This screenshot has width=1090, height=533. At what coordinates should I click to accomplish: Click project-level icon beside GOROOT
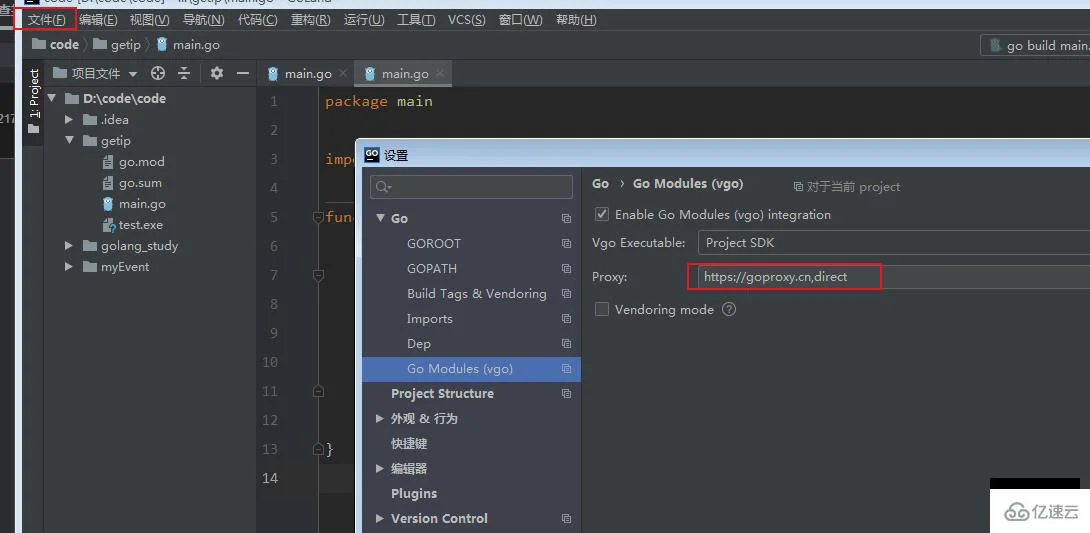point(567,243)
